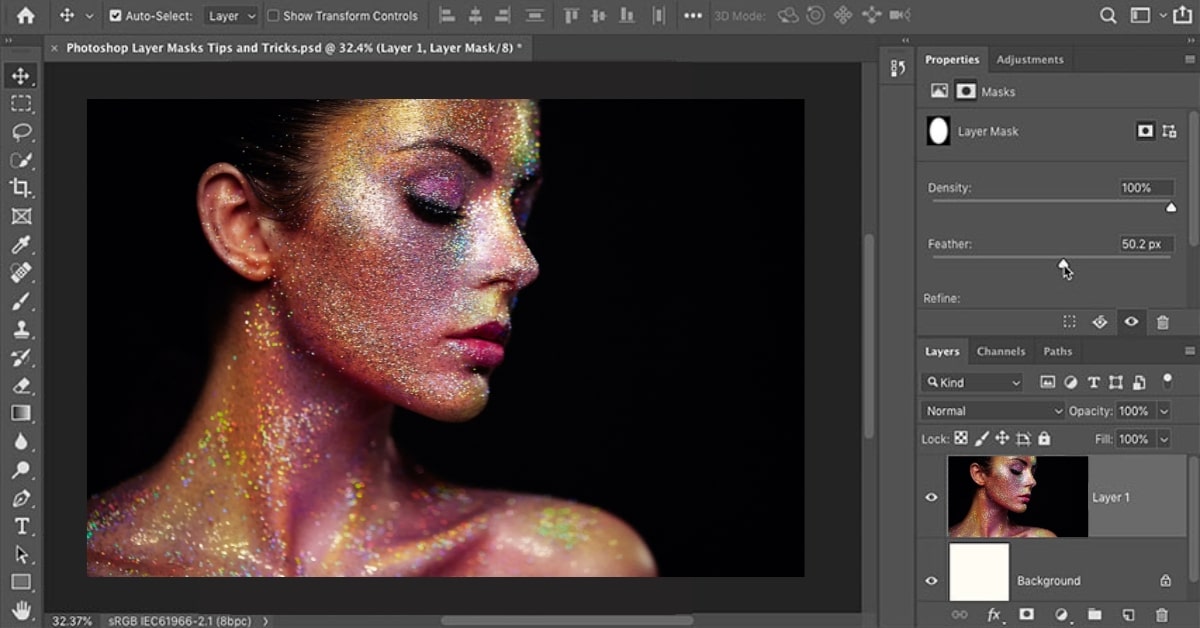The width and height of the screenshot is (1200, 628).
Task: Select the Brush tool
Action: click(x=21, y=300)
